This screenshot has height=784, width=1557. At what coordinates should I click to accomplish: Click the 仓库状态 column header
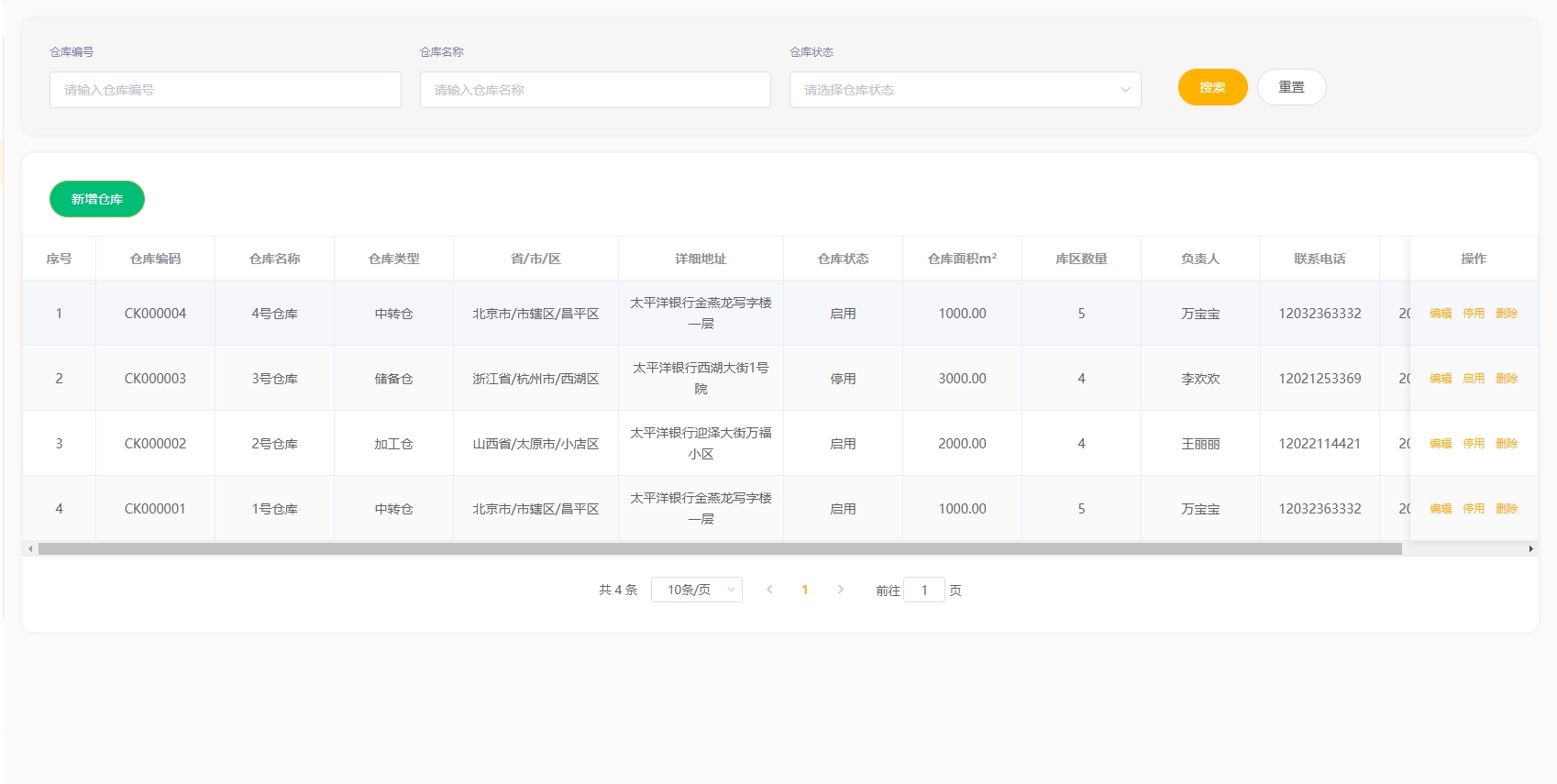tap(843, 259)
